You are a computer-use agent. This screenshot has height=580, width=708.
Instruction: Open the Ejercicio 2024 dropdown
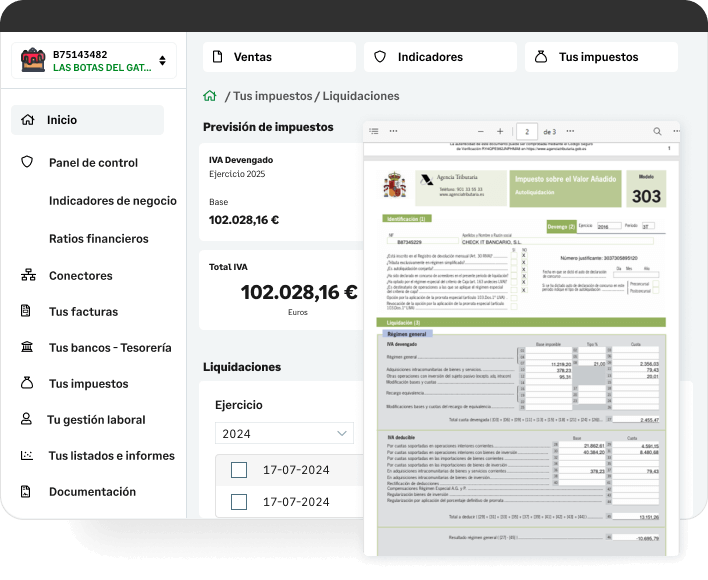[x=284, y=433]
